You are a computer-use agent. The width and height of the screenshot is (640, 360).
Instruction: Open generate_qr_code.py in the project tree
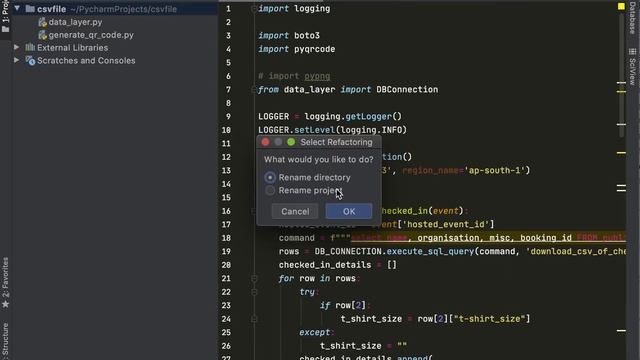pyautogui.click(x=91, y=35)
